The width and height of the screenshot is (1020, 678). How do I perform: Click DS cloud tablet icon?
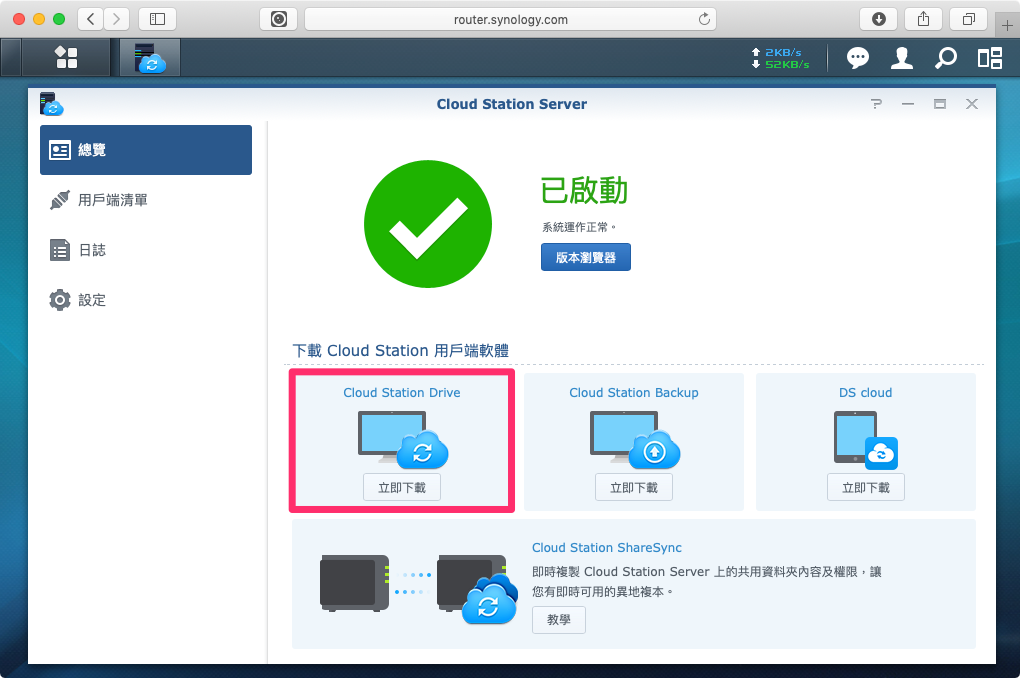(866, 439)
